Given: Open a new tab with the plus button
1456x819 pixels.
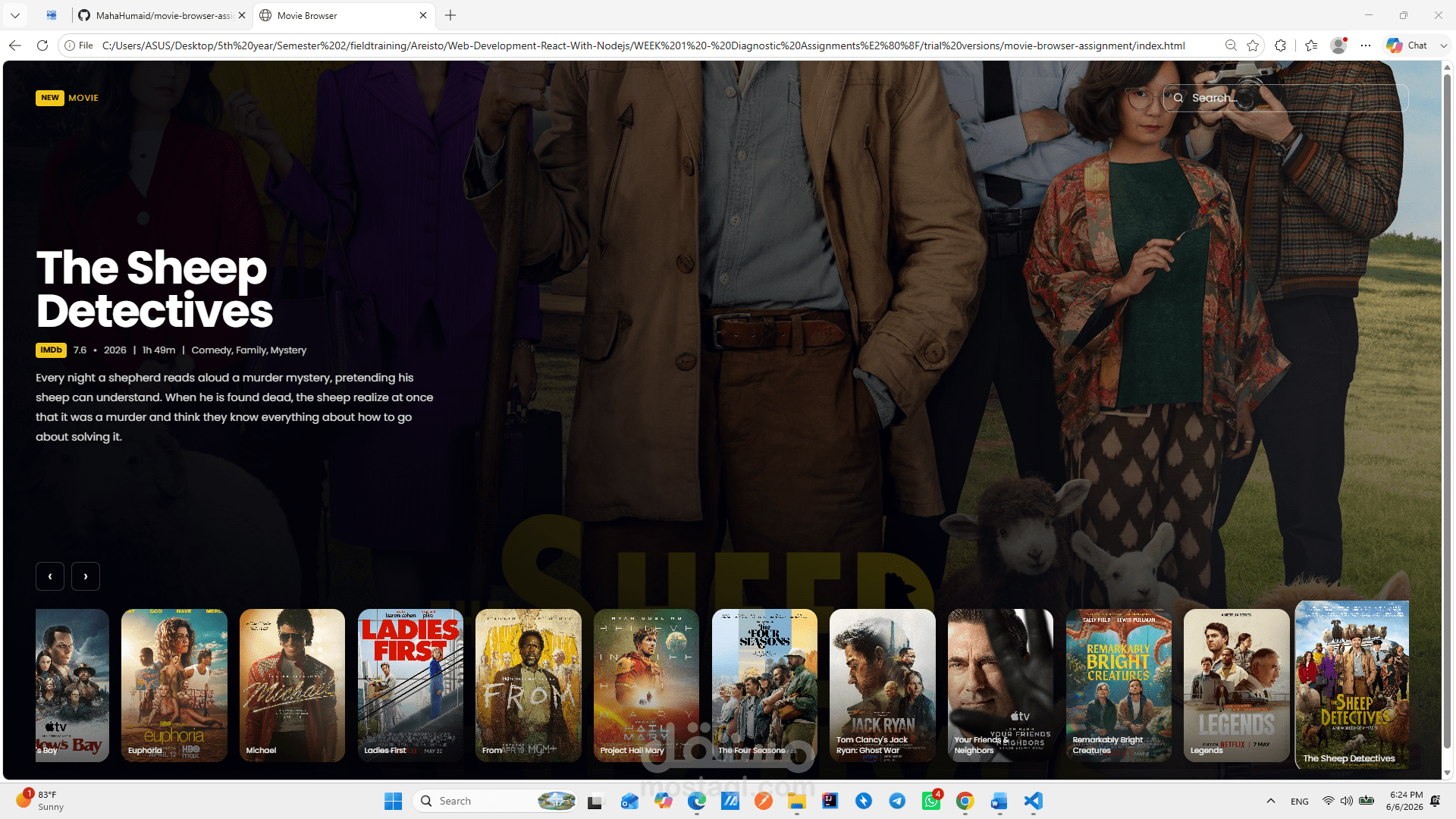Looking at the screenshot, I should (x=450, y=15).
